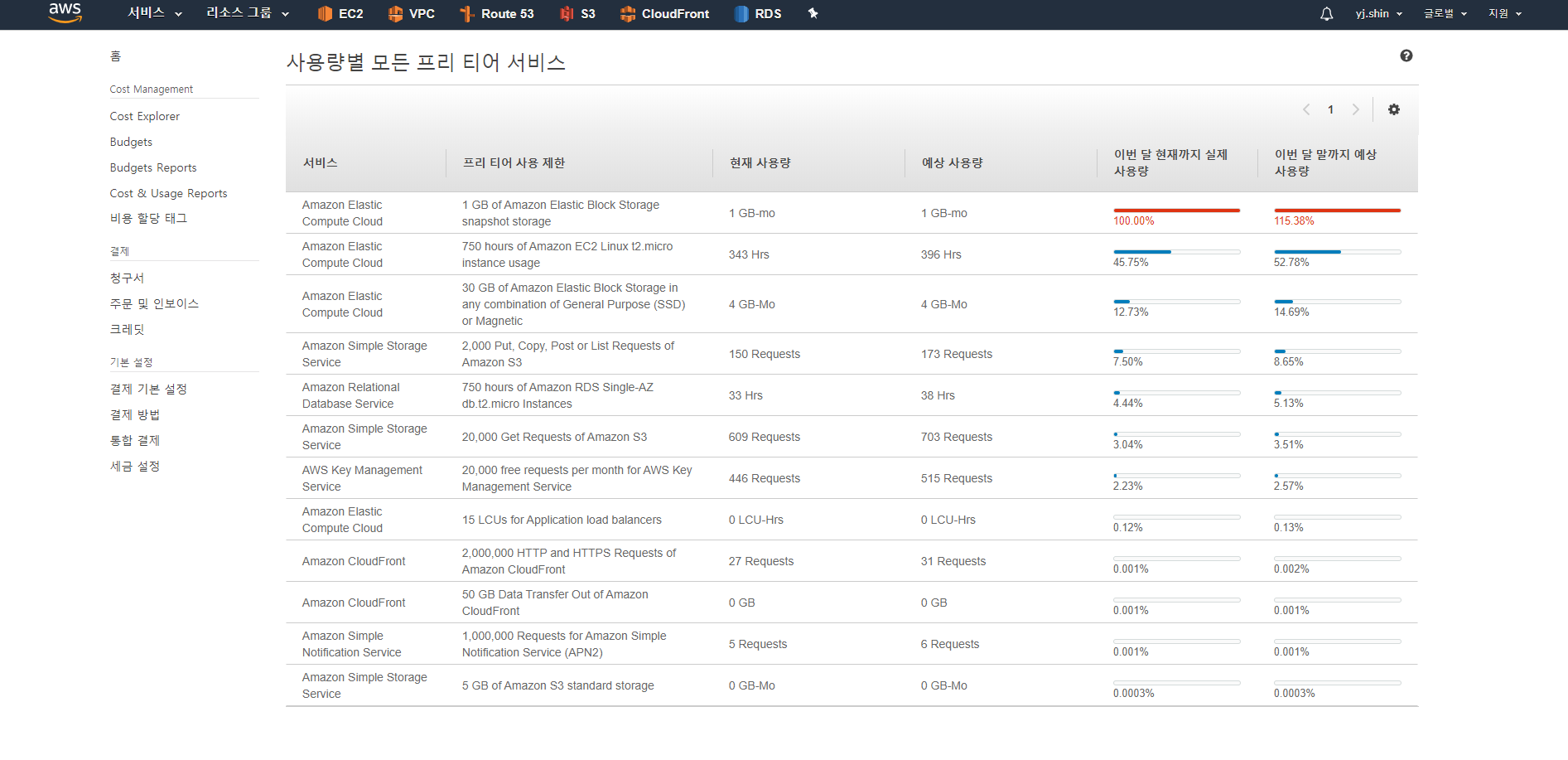Open 주문 및 인보이스 page
The width and height of the screenshot is (1568, 760).
[x=154, y=303]
